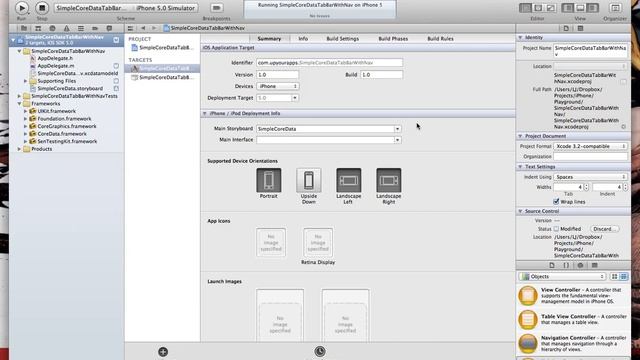Viewport: 640px width, 360px height.
Task: Go back with the jump bar left arrow
Action: point(143,28)
